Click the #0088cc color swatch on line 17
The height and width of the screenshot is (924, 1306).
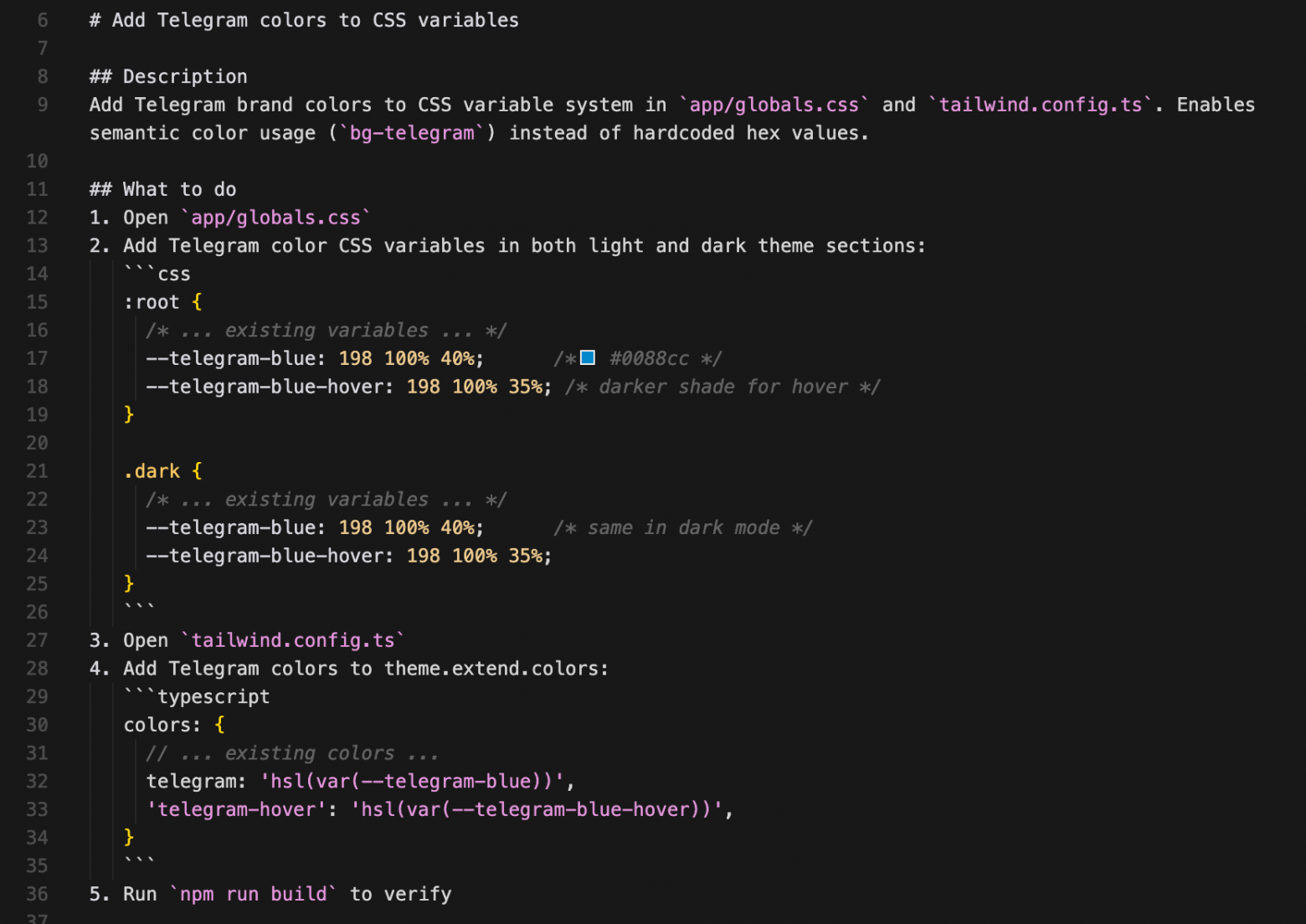point(588,358)
